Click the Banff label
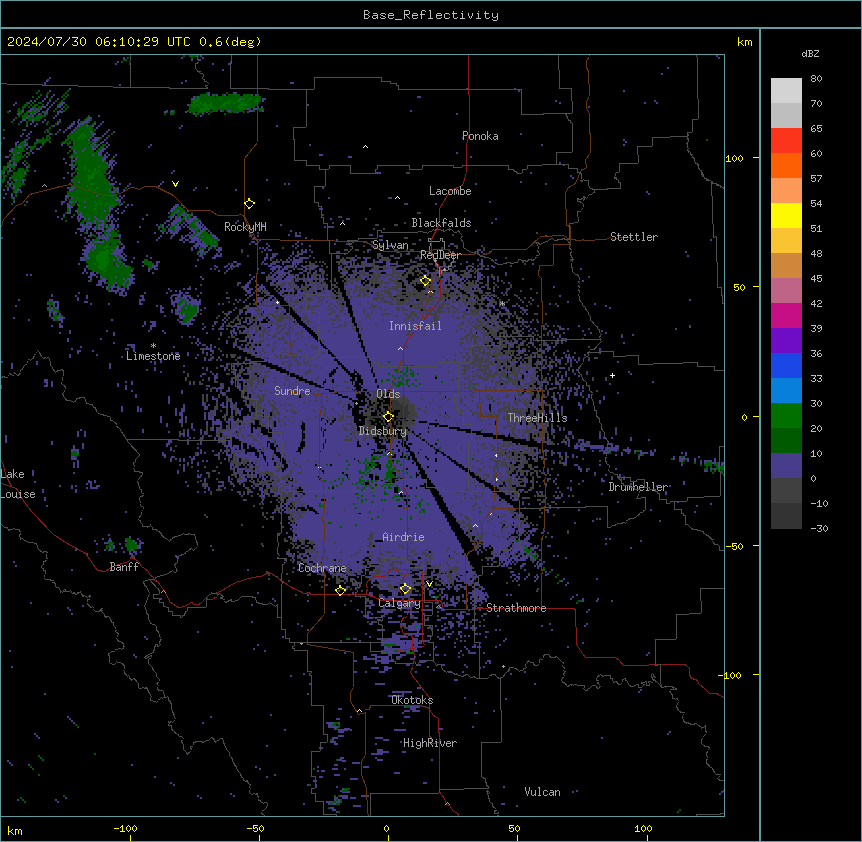862x842 pixels. click(124, 567)
